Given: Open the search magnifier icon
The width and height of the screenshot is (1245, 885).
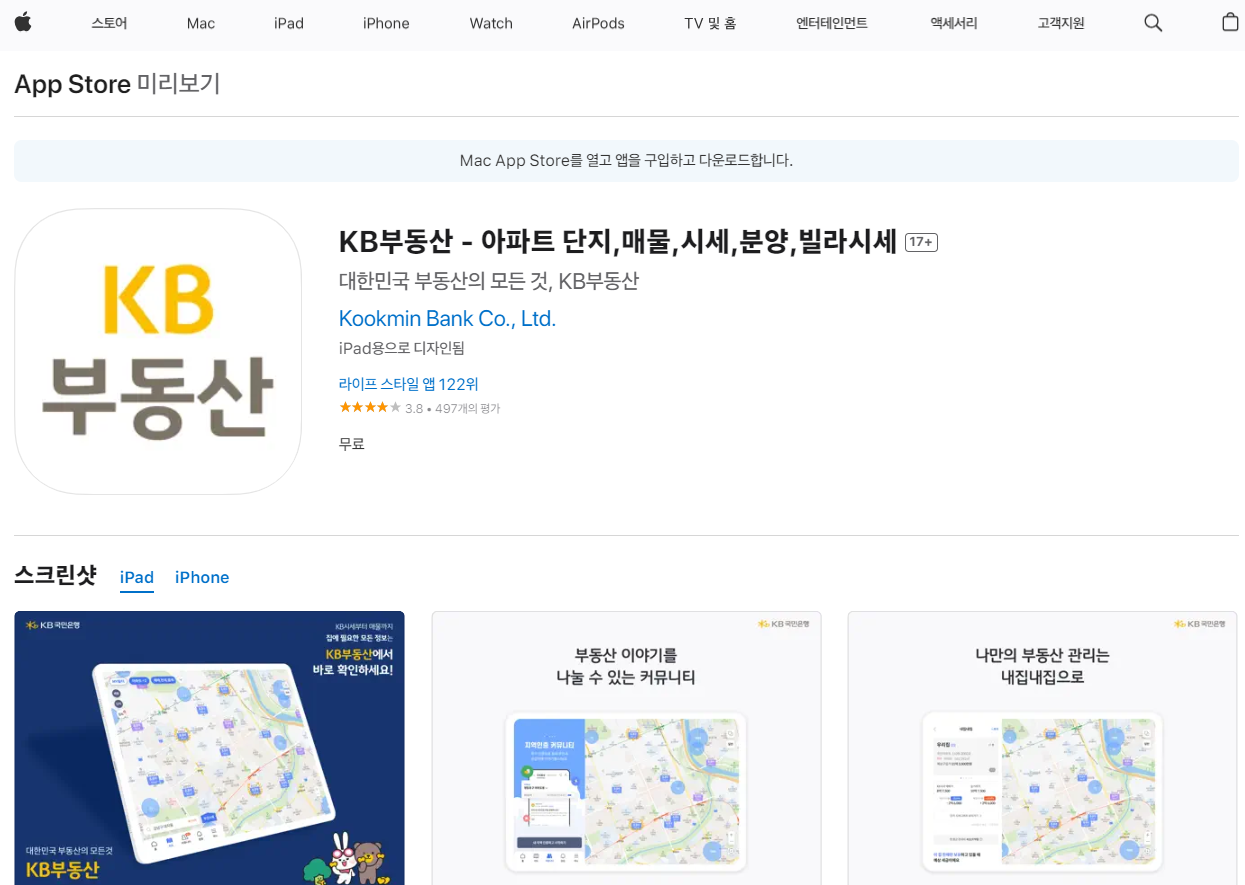Looking at the screenshot, I should click(1153, 23).
